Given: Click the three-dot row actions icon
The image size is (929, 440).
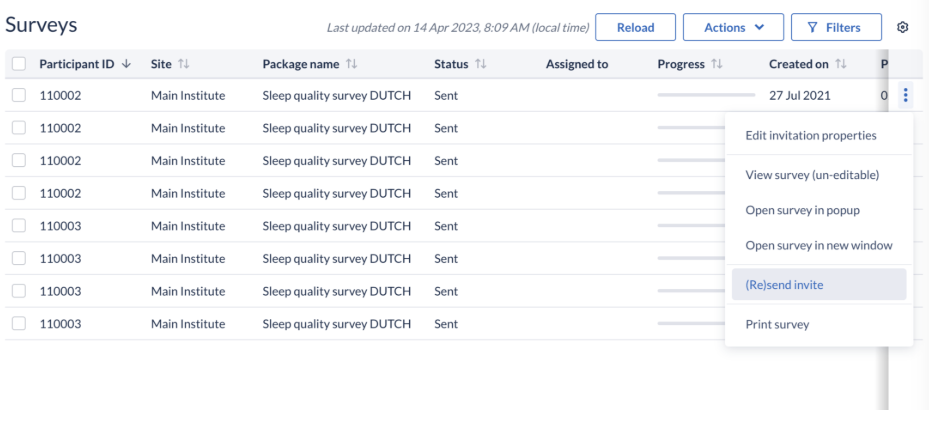Looking at the screenshot, I should [x=905, y=95].
